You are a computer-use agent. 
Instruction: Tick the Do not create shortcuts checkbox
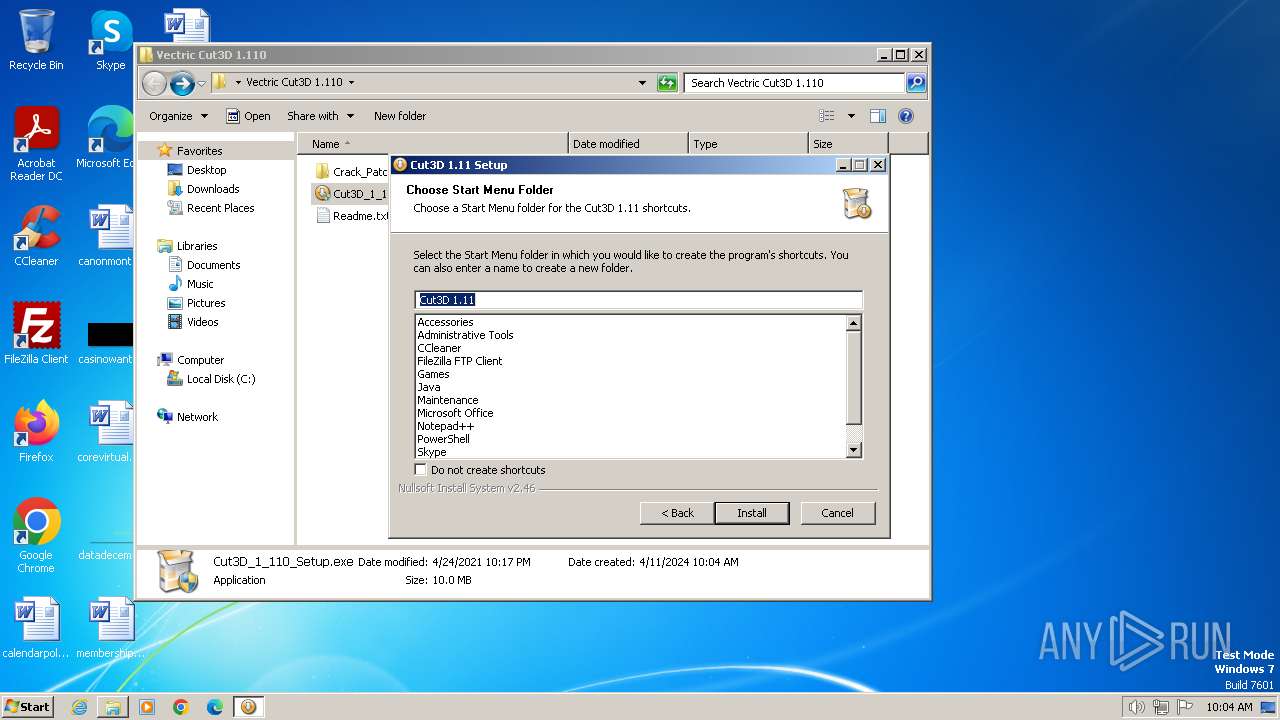pos(420,469)
